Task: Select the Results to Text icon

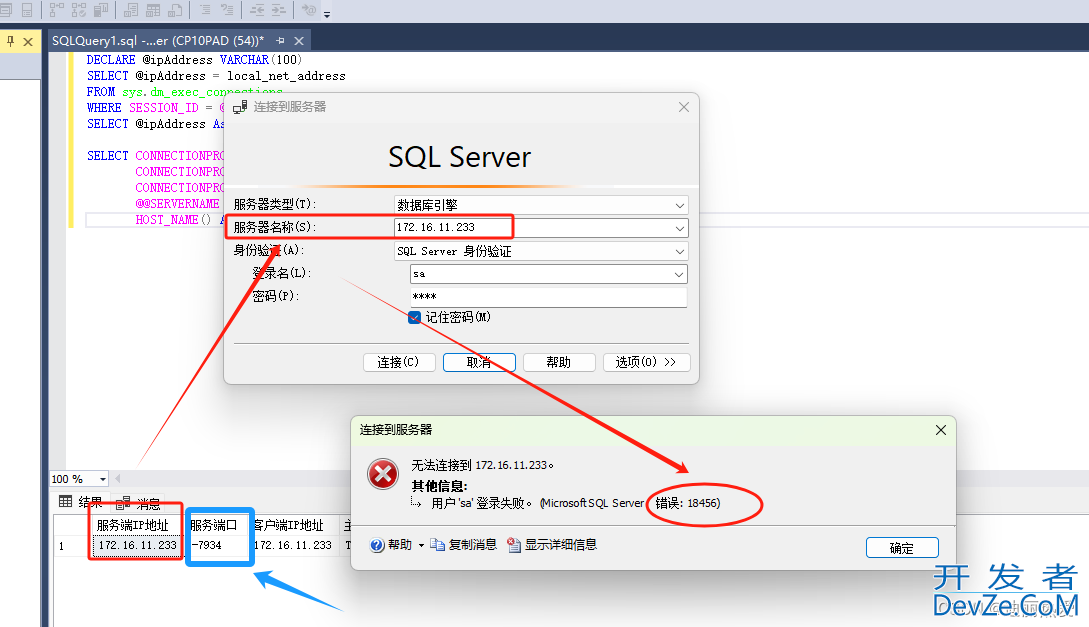Action: coord(131,10)
